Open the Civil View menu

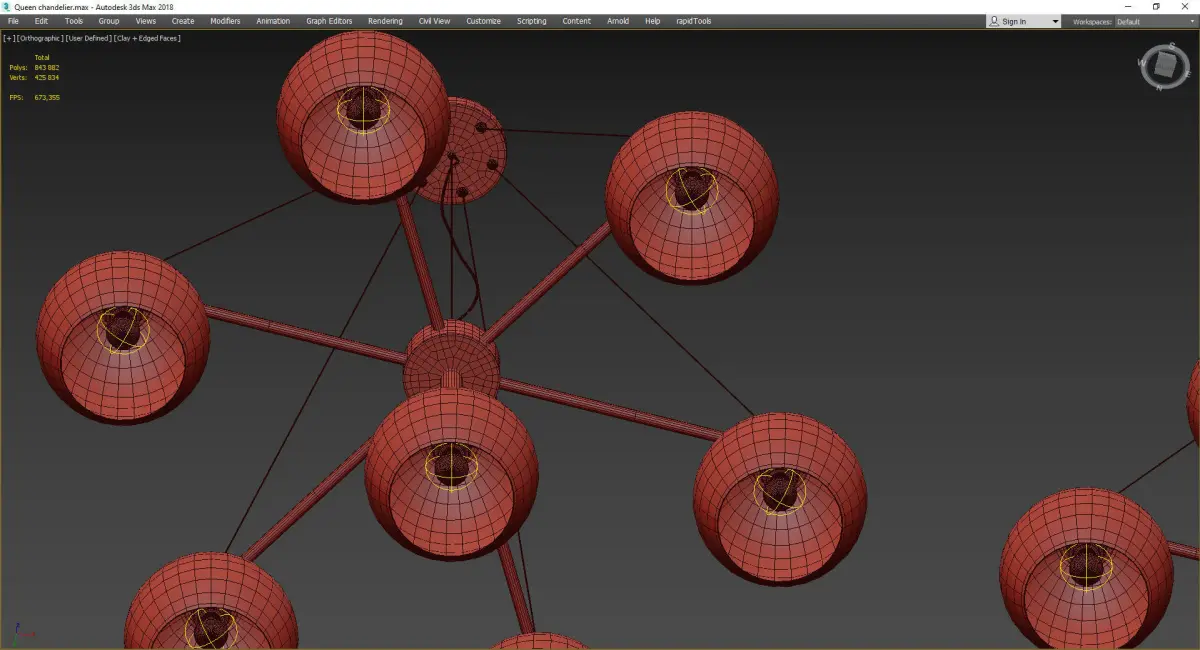(434, 21)
